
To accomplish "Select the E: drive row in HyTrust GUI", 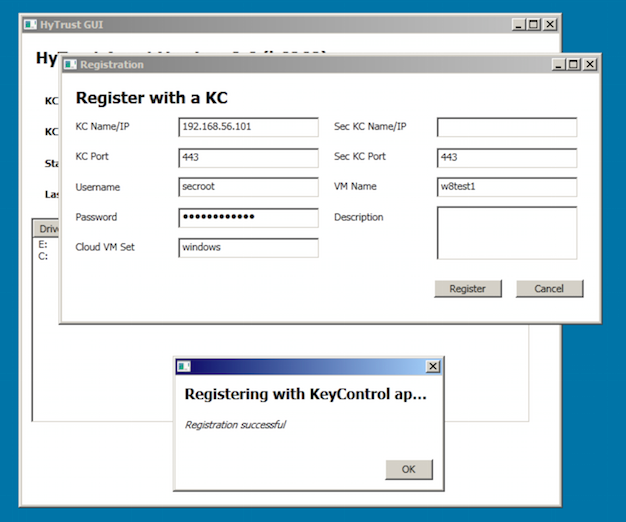I will 43,244.
